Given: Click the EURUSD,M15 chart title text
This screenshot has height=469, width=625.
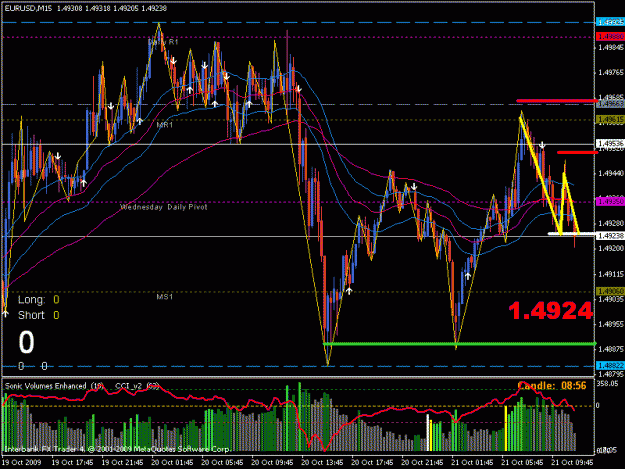Looking at the screenshot, I should pyautogui.click(x=28, y=8).
